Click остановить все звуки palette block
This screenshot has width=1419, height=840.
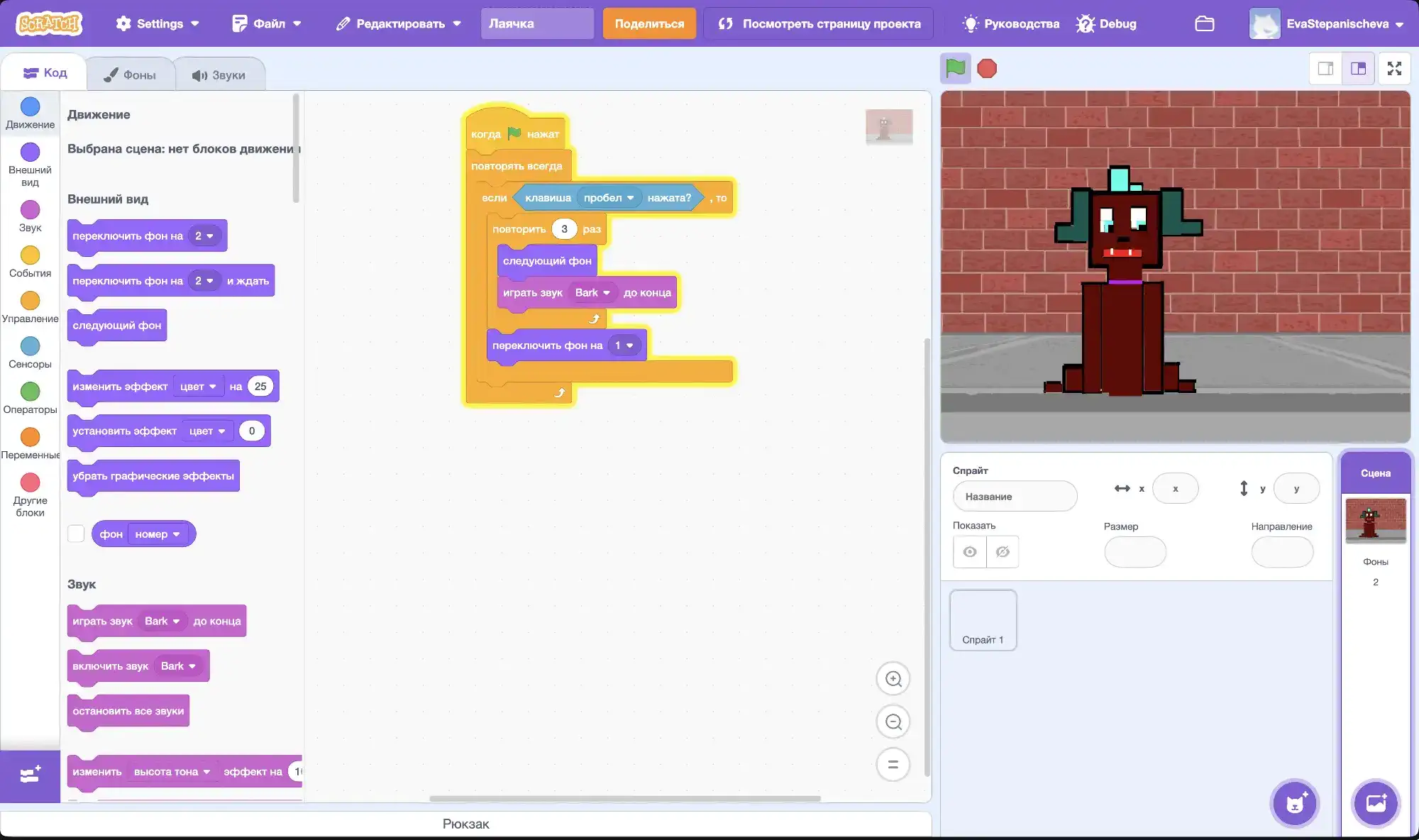tap(128, 711)
